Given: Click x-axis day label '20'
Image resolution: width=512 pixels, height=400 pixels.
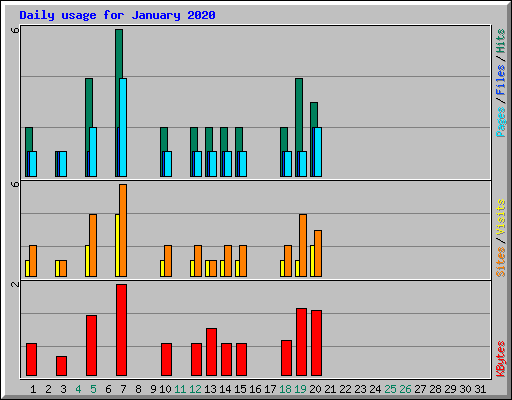Looking at the screenshot, I should coord(315,389).
